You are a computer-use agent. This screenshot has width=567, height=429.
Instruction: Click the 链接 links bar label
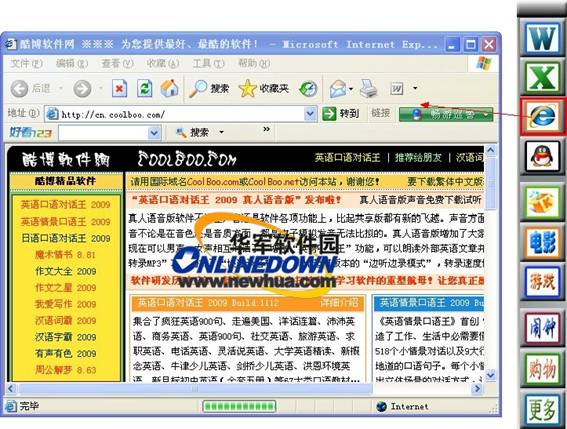tap(381, 113)
